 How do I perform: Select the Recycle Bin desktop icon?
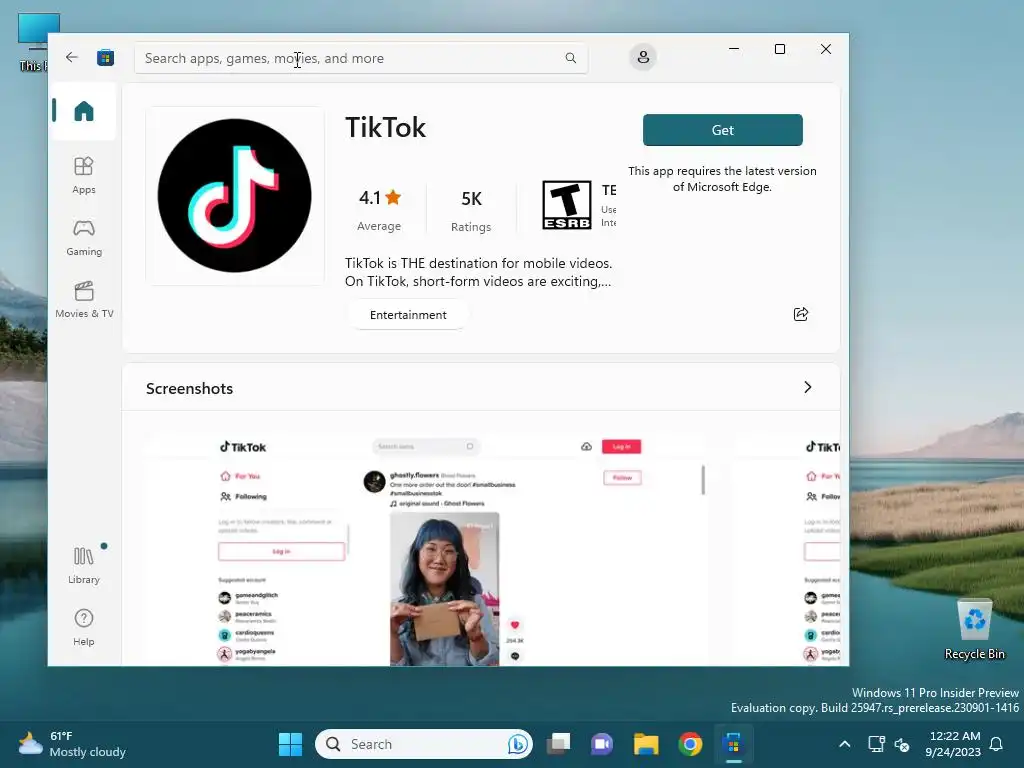(x=974, y=630)
